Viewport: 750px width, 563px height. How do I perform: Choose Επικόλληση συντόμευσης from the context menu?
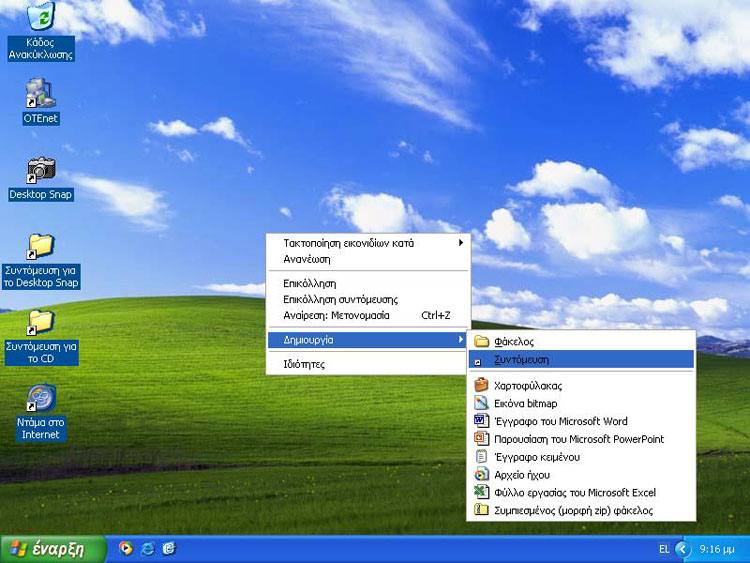pos(368,299)
